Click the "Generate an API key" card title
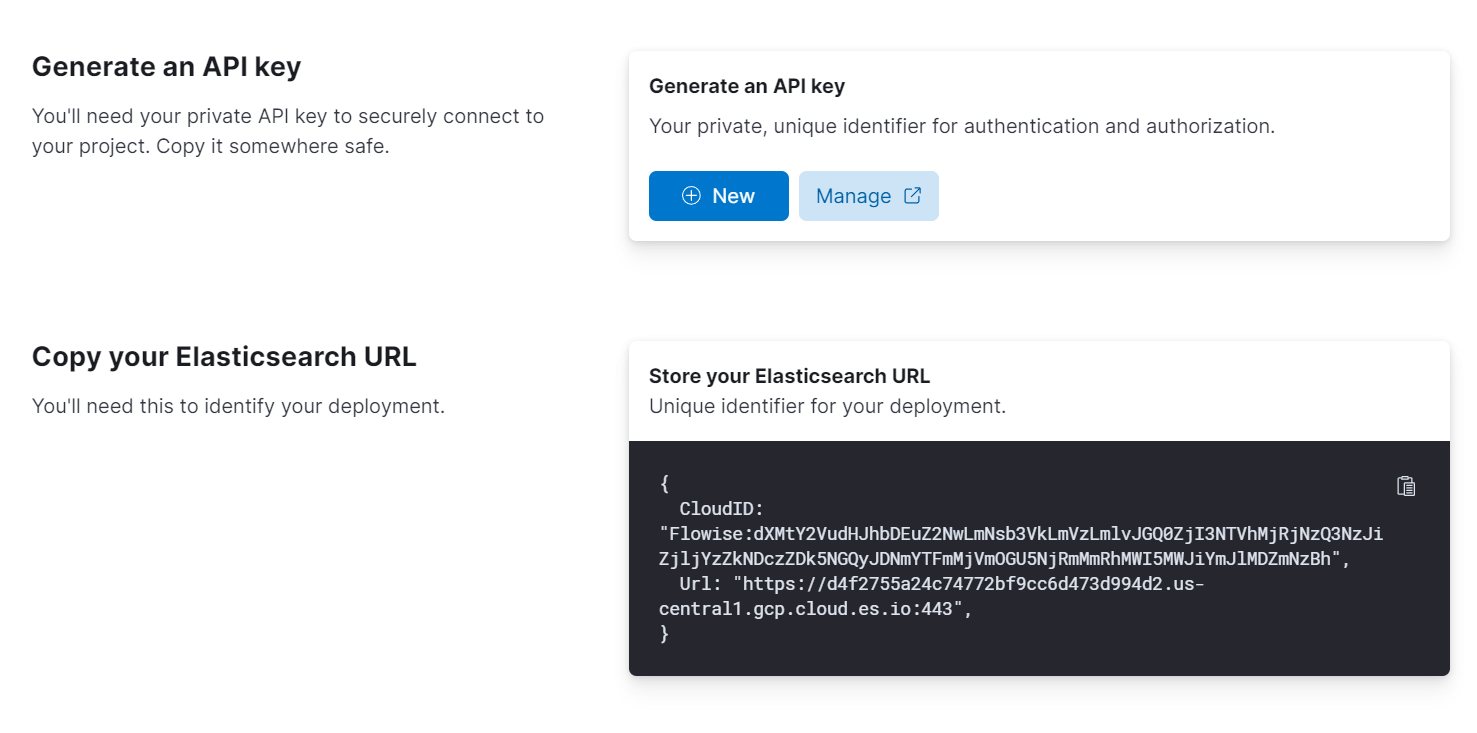 [747, 86]
